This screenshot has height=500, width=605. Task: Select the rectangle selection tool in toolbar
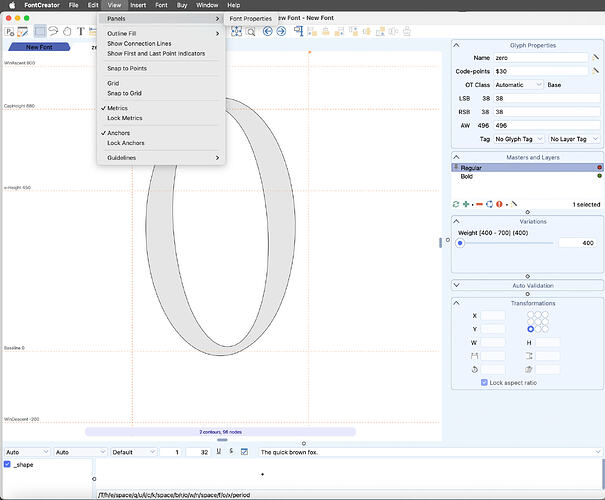click(40, 31)
